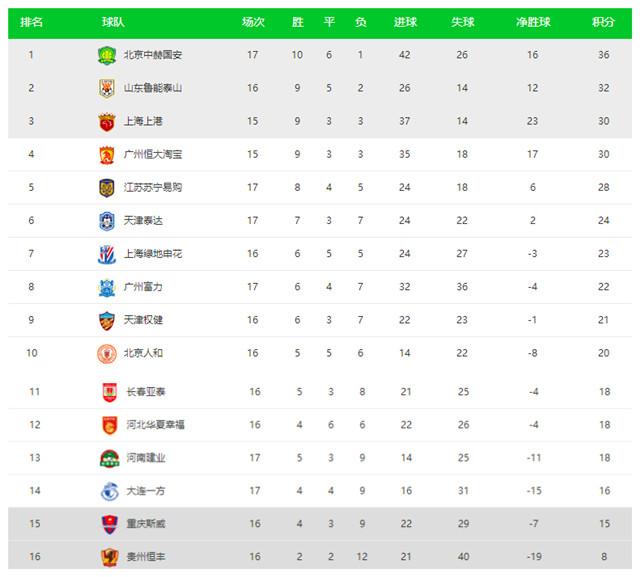
Task: Open the 江苏苏宁易购 team logo
Action: pos(107,188)
